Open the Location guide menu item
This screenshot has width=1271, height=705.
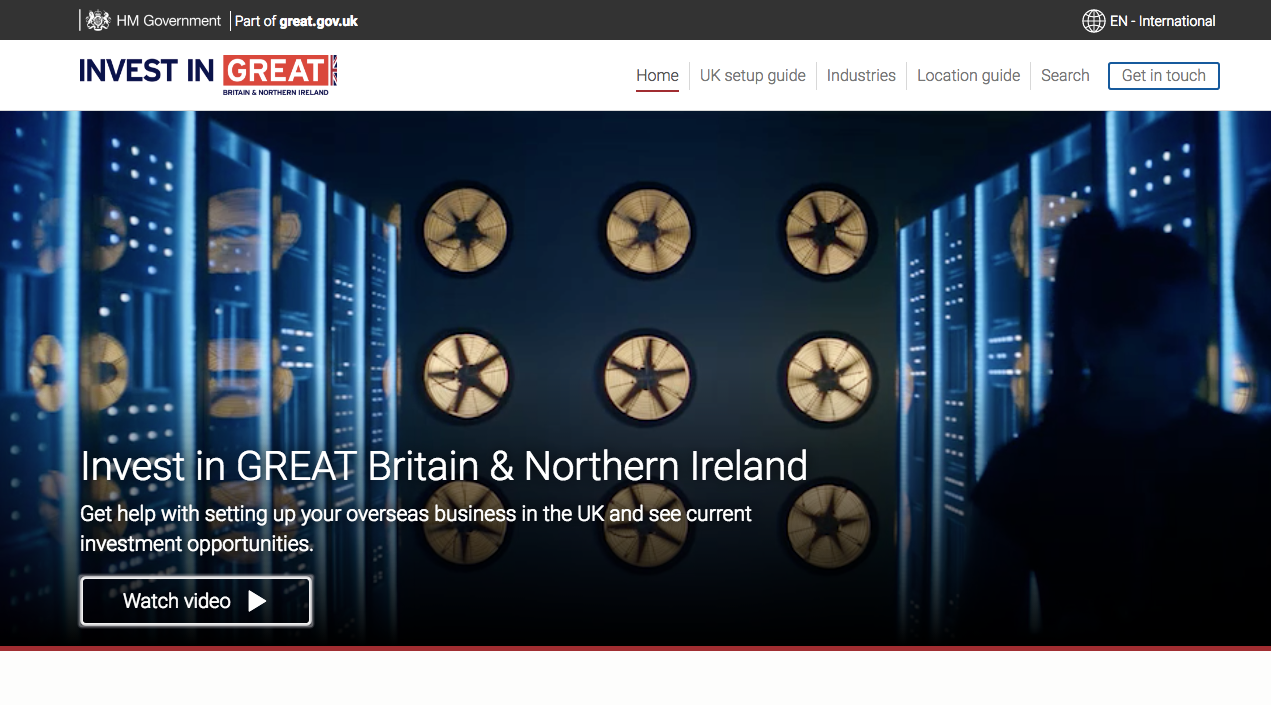(x=968, y=75)
